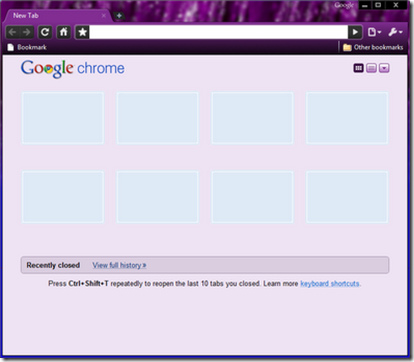Switch to list view of most visited

pyautogui.click(x=371, y=68)
